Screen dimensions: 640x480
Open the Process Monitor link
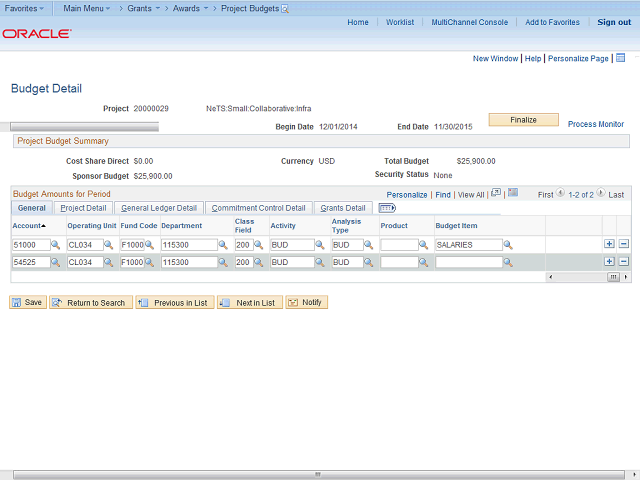pyautogui.click(x=596, y=124)
